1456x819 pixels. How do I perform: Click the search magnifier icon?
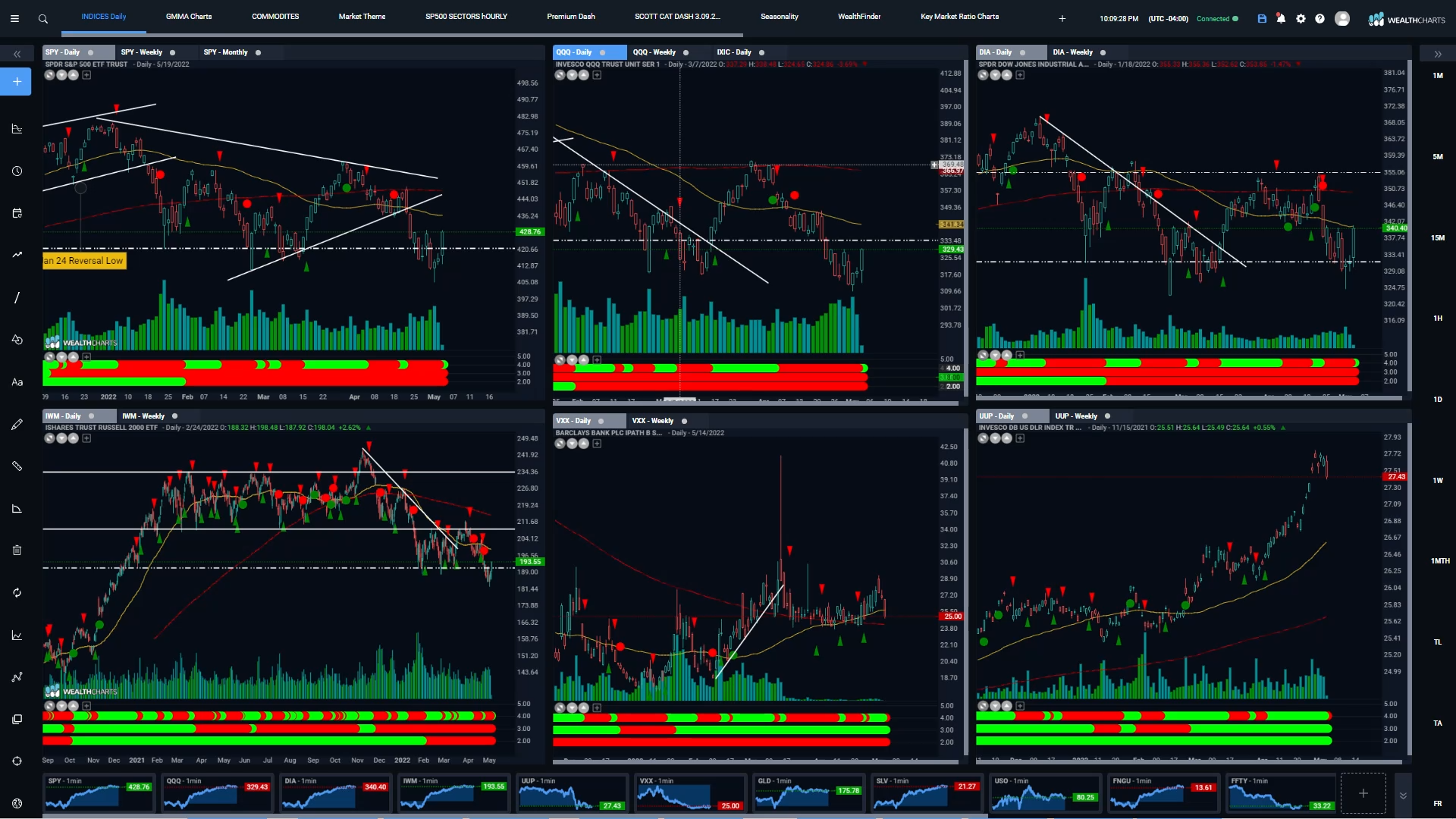click(x=43, y=19)
